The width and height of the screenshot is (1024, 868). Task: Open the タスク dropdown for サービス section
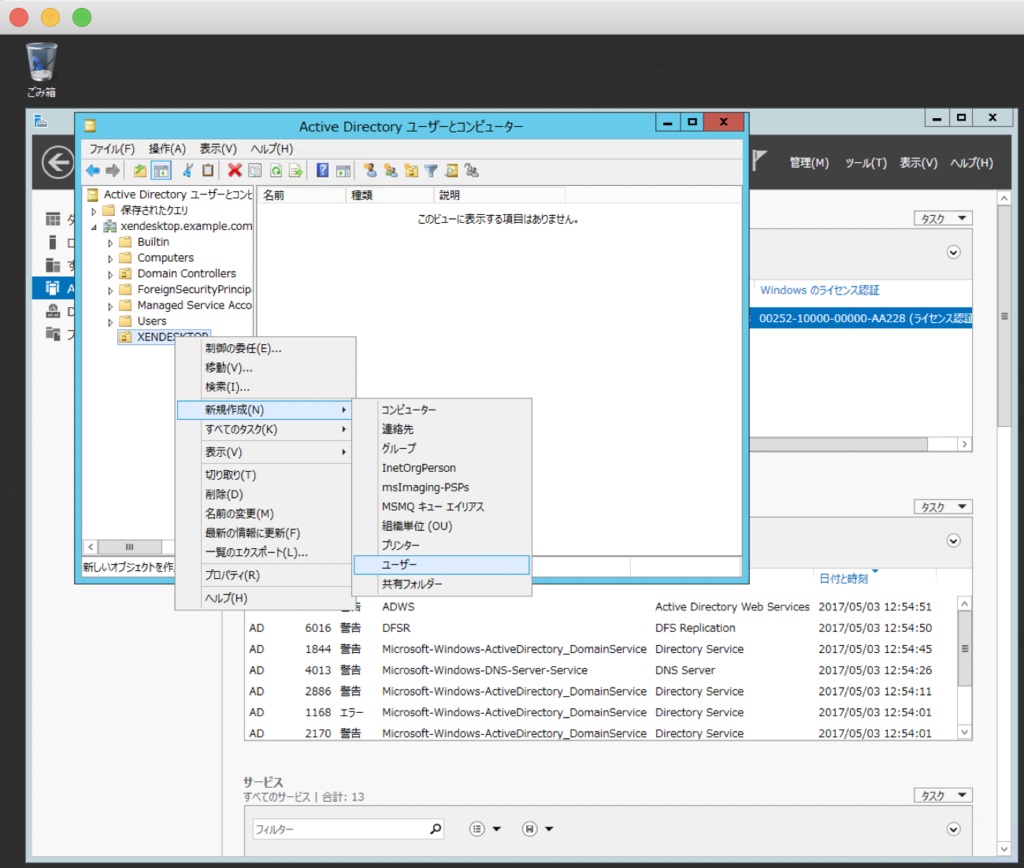pyautogui.click(x=943, y=796)
